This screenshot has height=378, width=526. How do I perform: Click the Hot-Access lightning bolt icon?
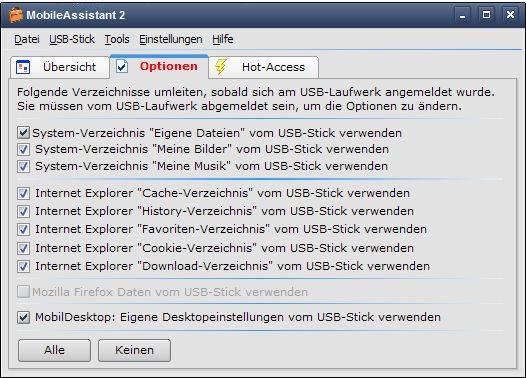(221, 67)
